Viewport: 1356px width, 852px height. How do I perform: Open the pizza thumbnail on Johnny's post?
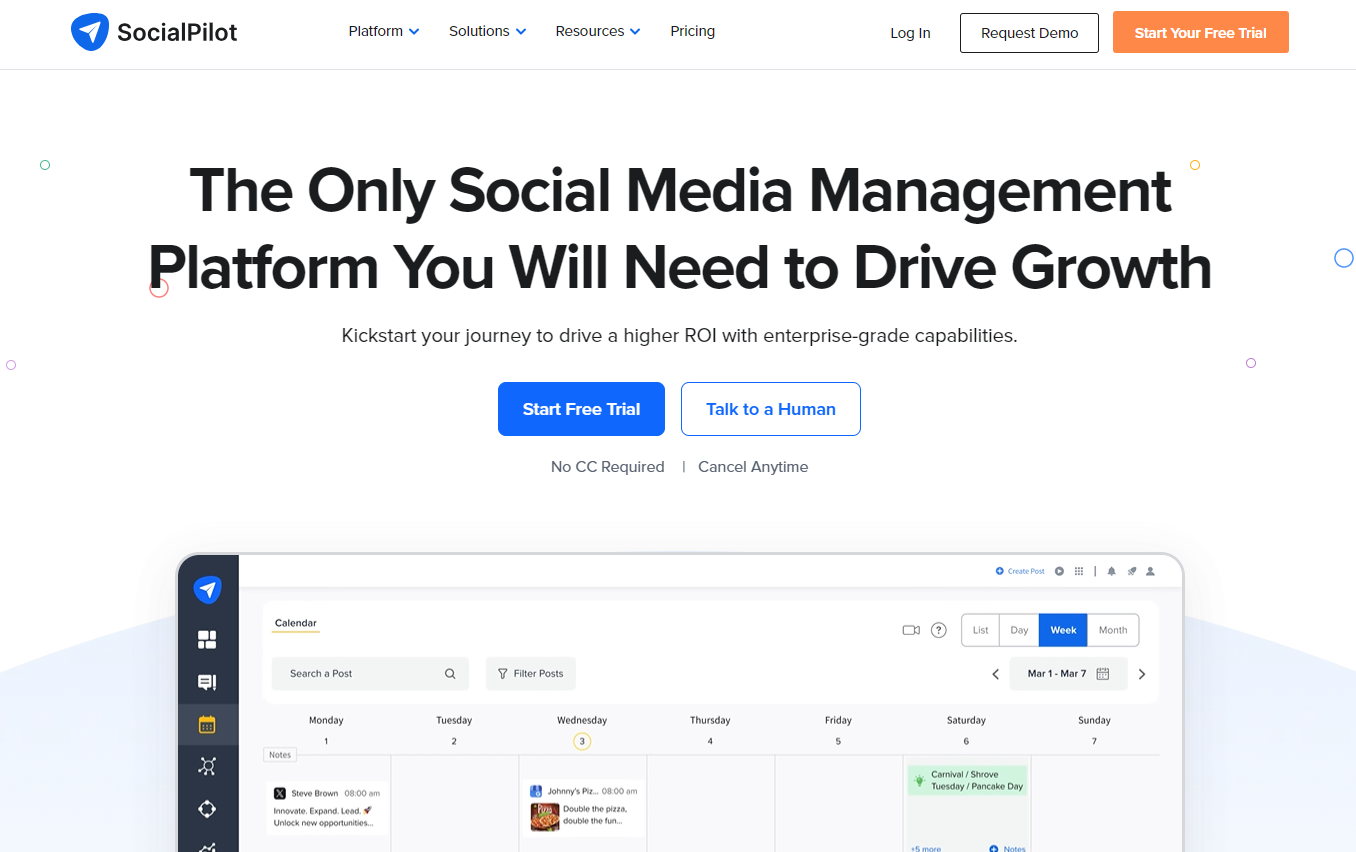pos(545,816)
